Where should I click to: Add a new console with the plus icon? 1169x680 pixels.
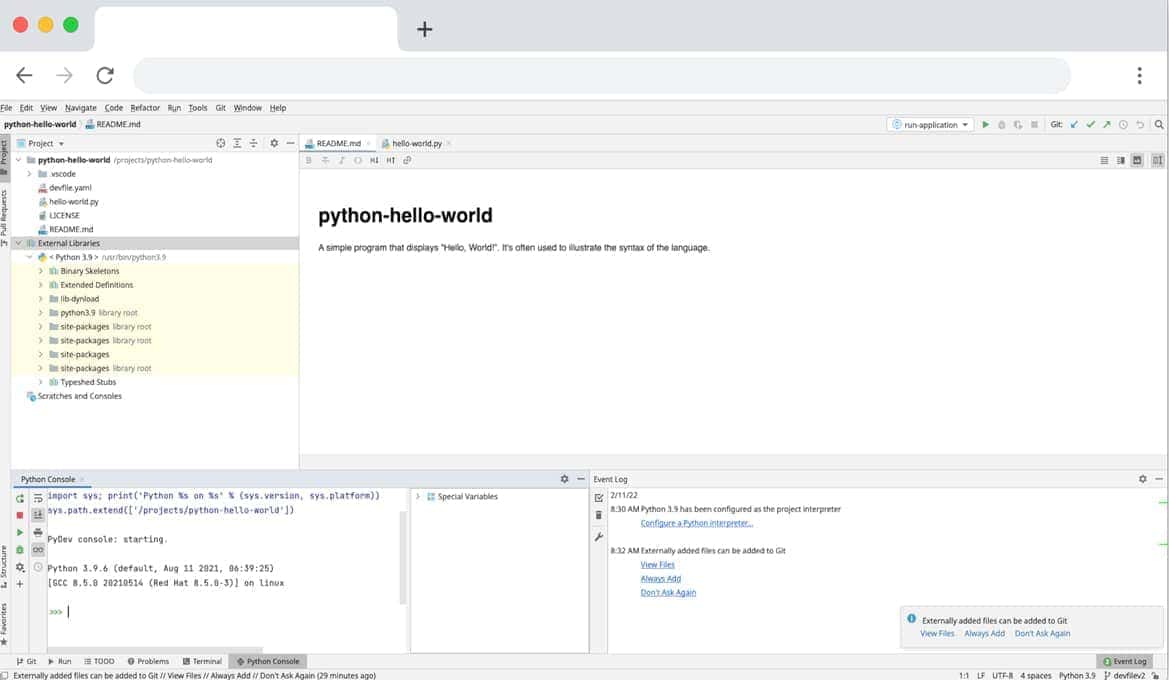pyautogui.click(x=20, y=584)
